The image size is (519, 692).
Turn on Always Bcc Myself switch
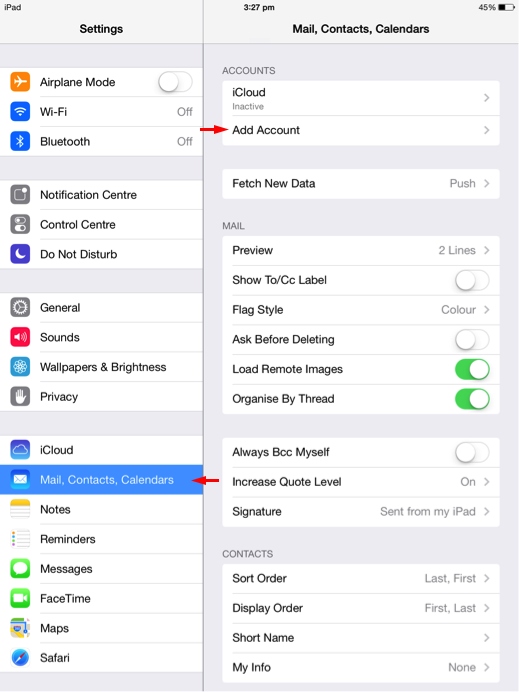point(472,452)
